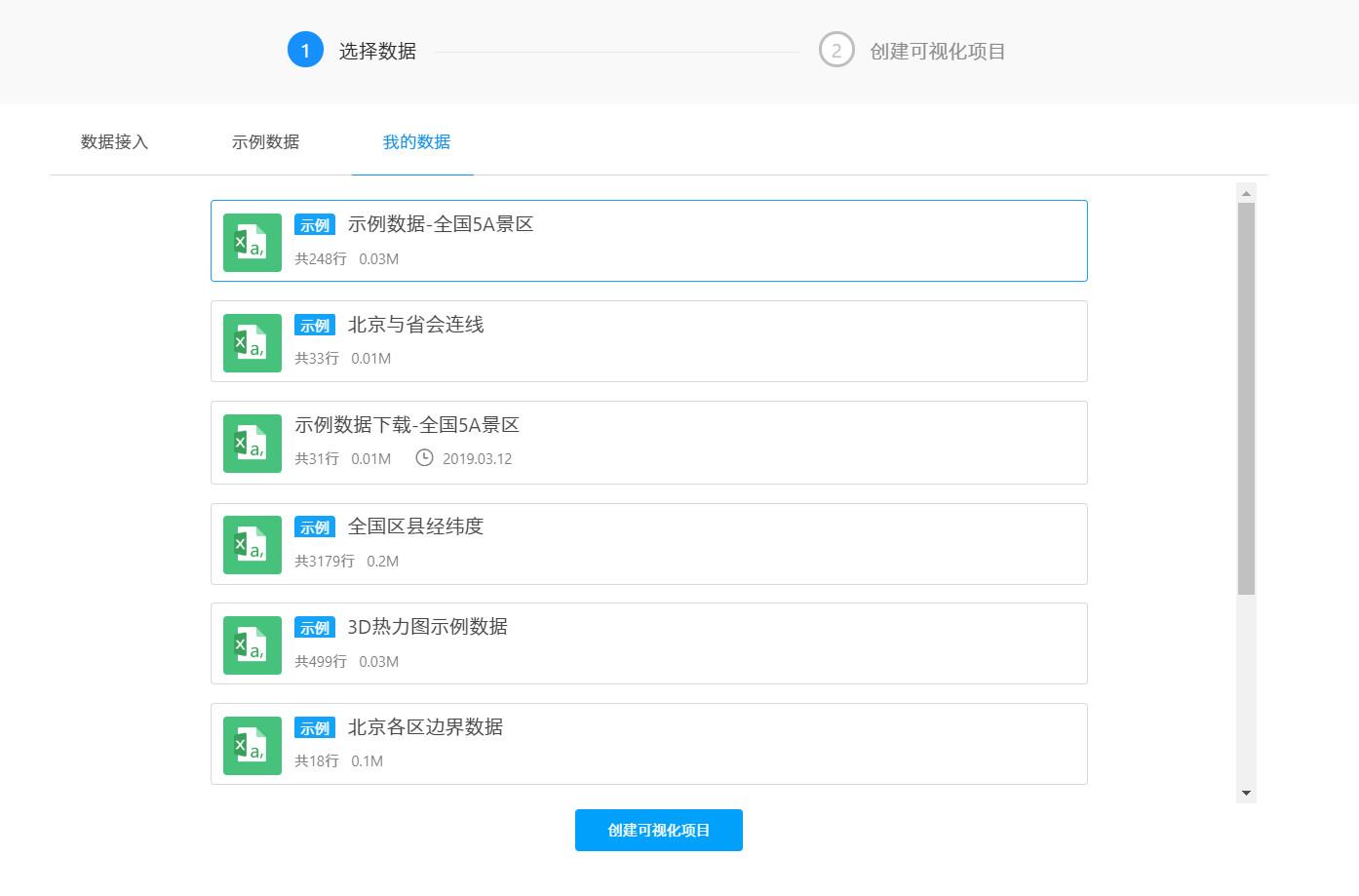The height and width of the screenshot is (896, 1359).
Task: Click the scrollbar down arrow
Action: (x=1246, y=792)
